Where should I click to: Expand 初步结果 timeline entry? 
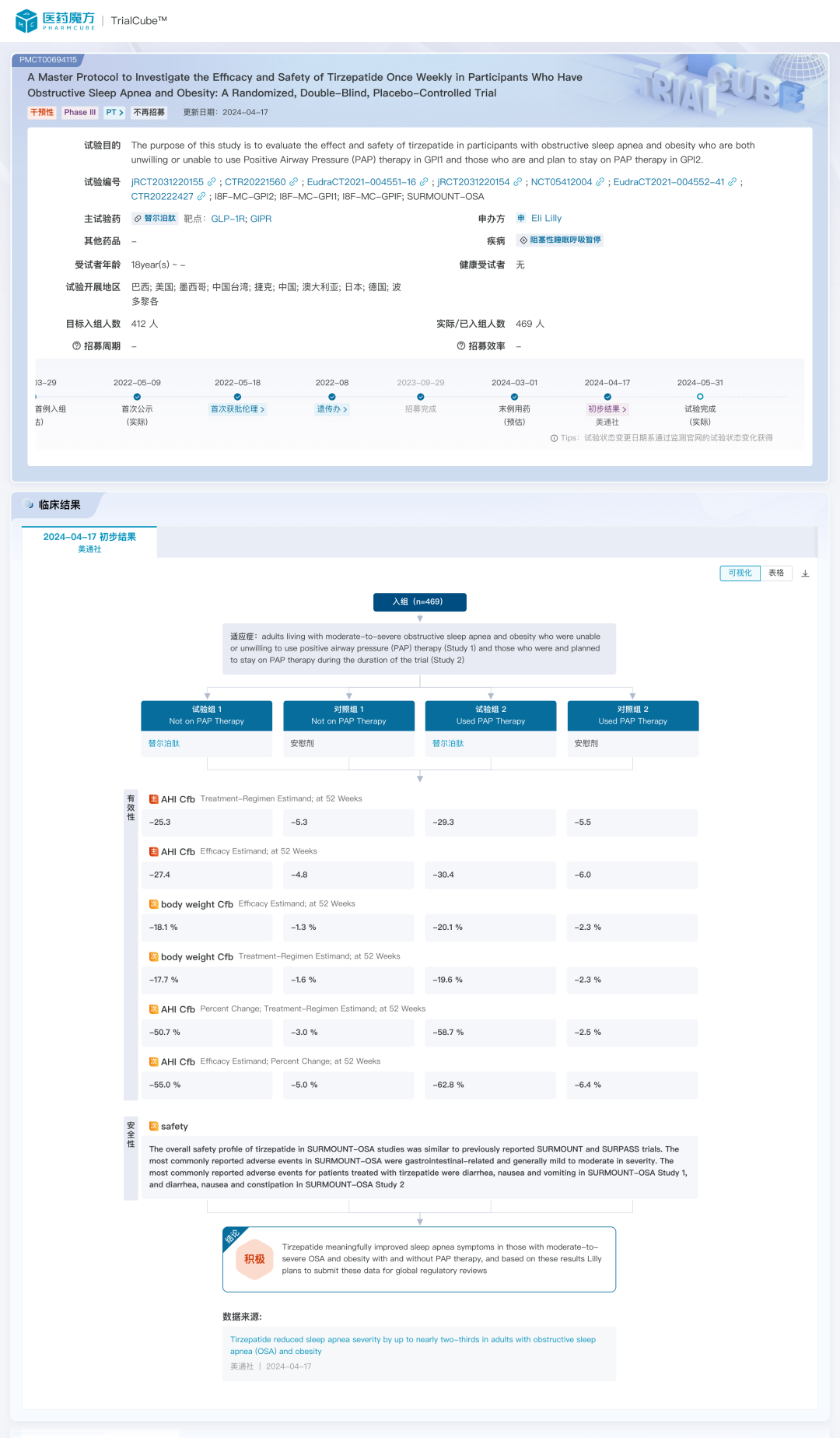(607, 409)
